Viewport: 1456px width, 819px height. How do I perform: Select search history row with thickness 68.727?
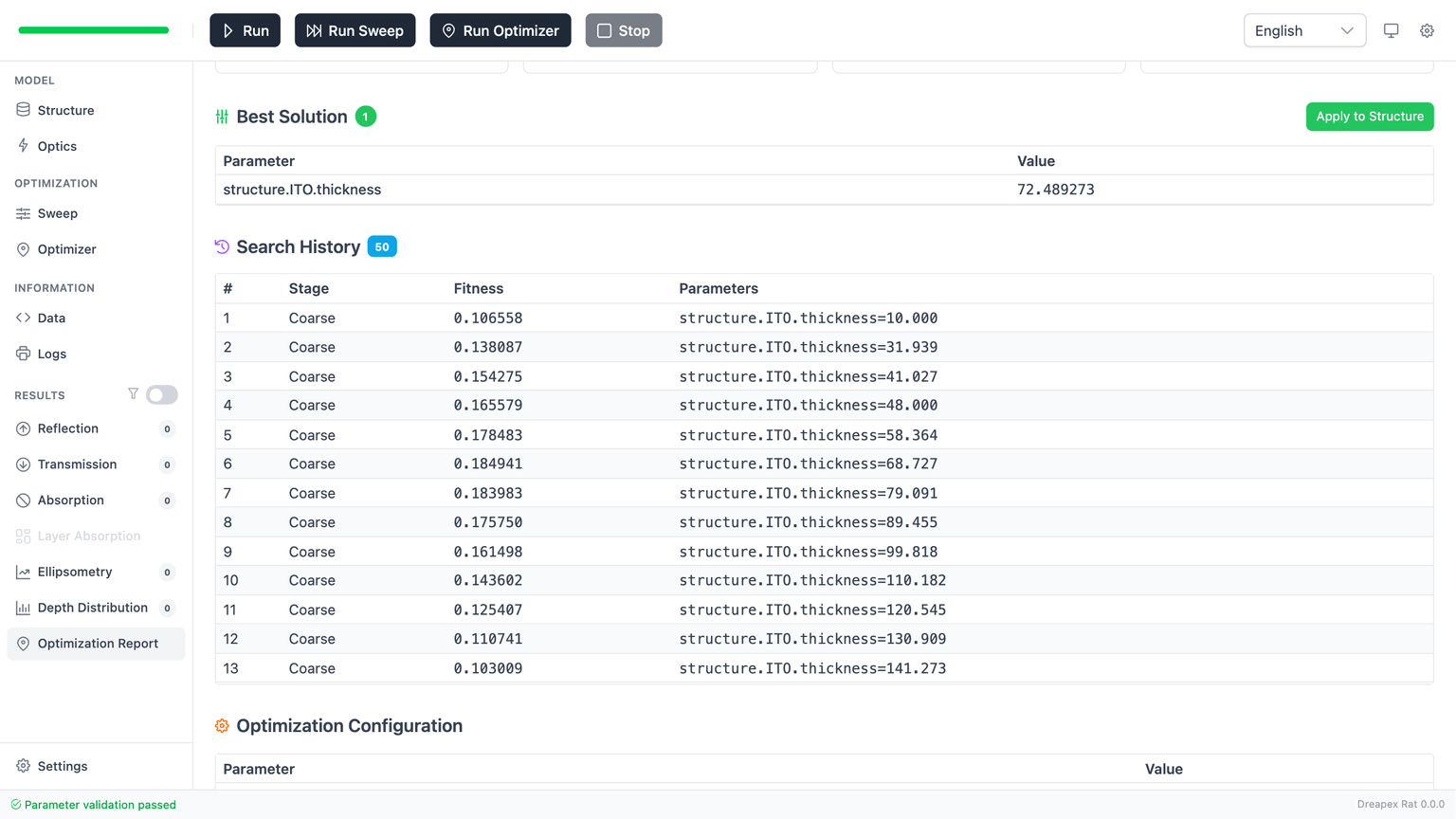point(808,464)
